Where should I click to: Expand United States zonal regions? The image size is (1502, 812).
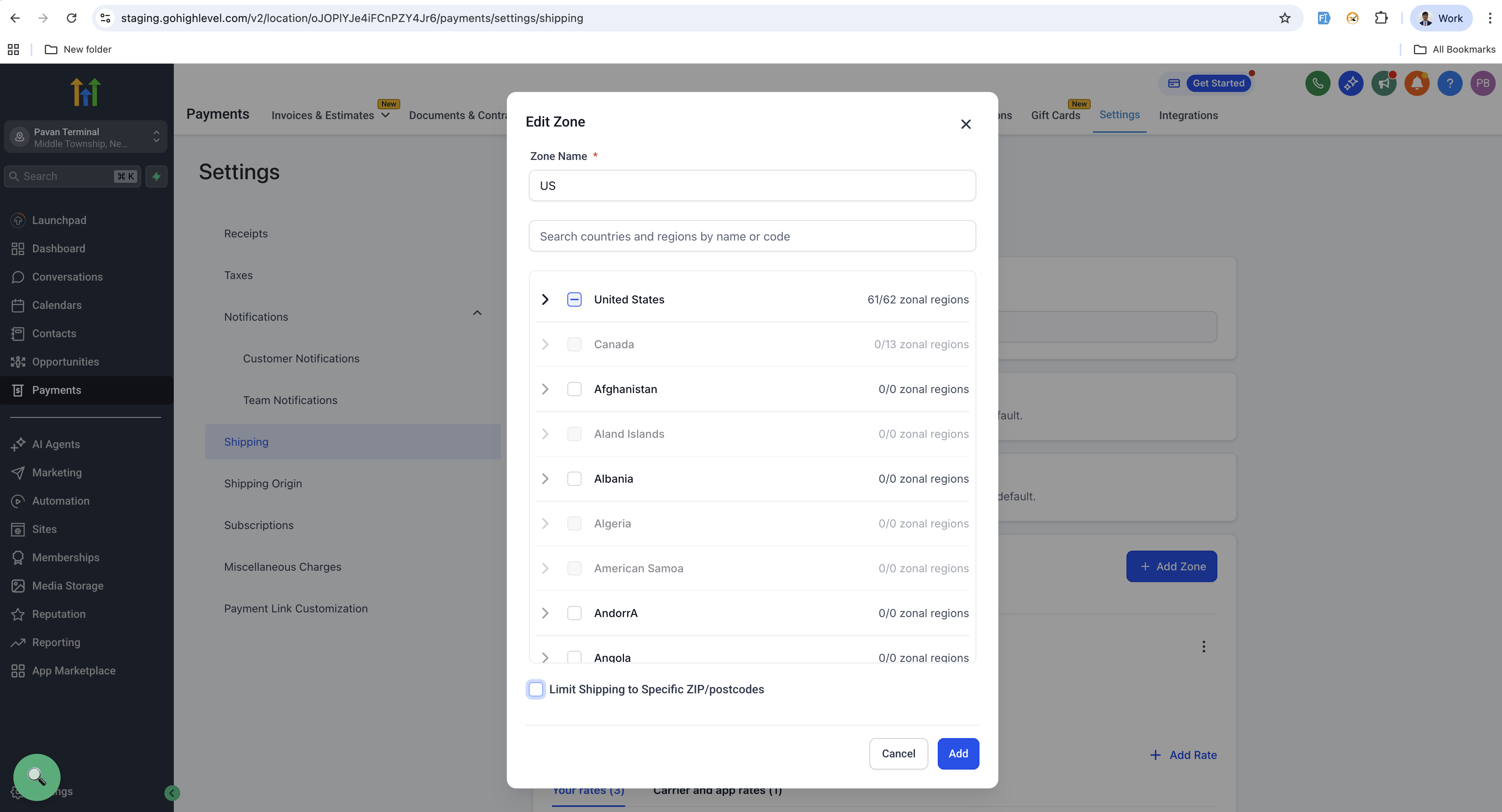545,299
